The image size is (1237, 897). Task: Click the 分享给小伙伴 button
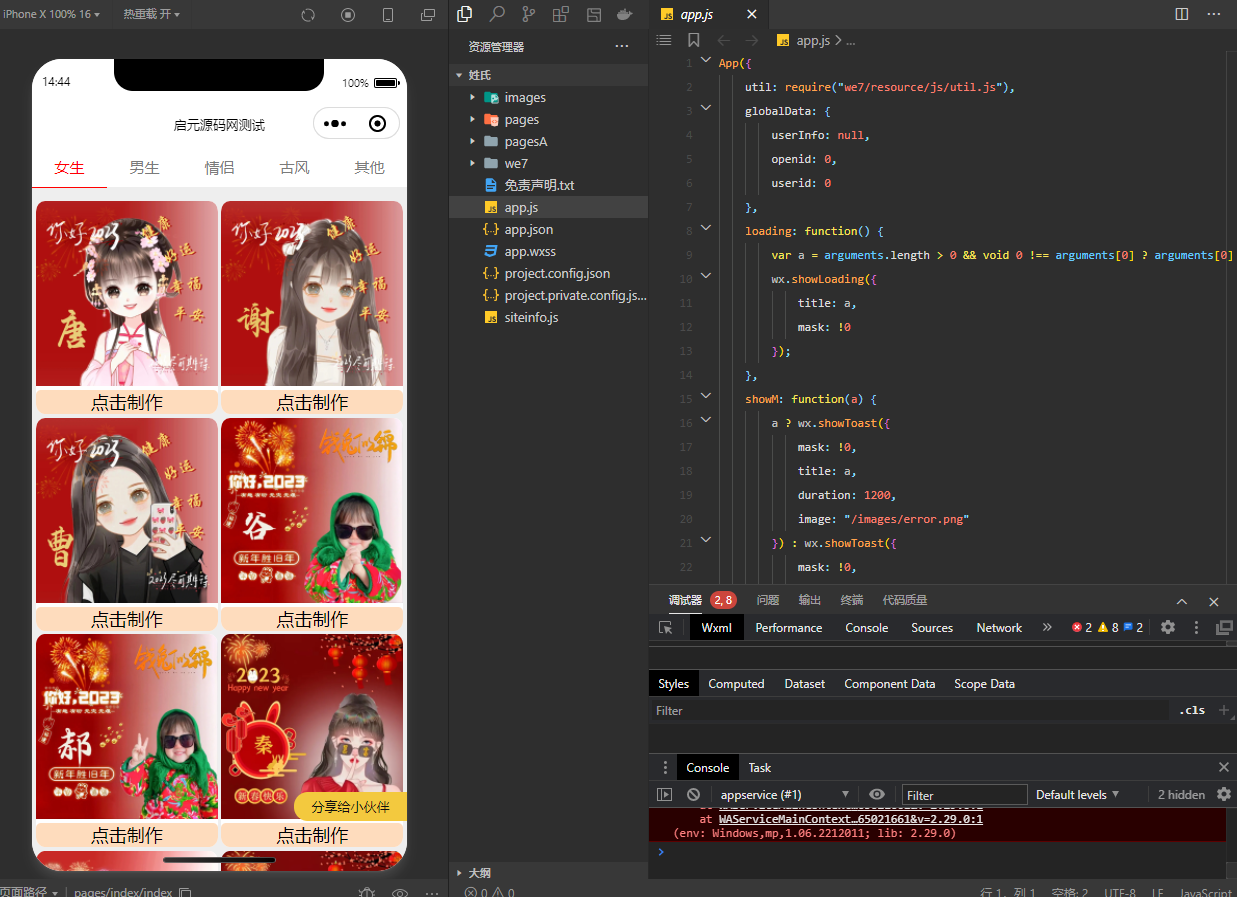pos(350,807)
